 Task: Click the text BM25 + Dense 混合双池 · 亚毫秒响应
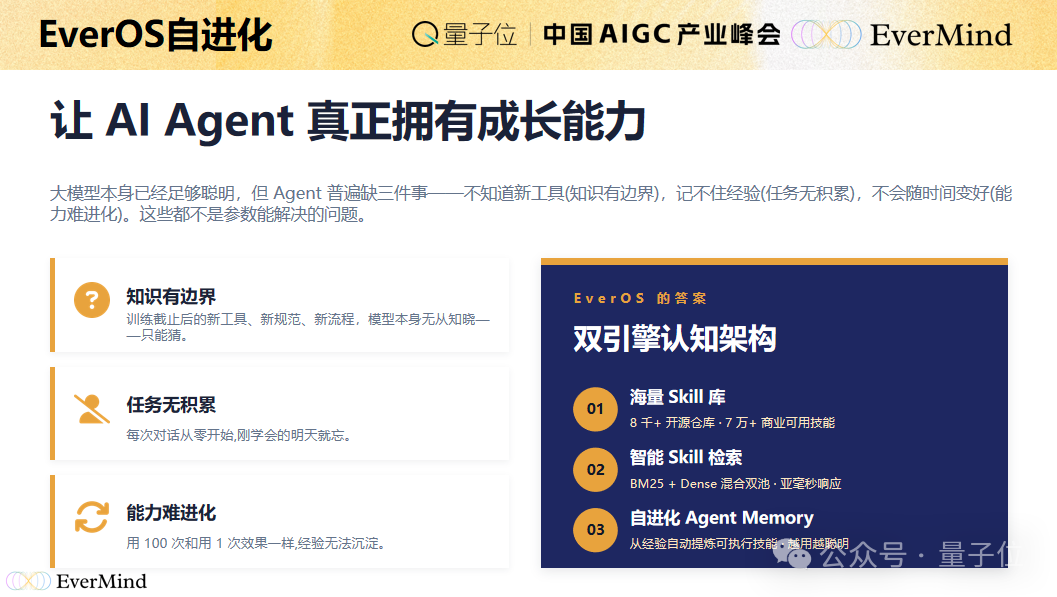(735, 484)
